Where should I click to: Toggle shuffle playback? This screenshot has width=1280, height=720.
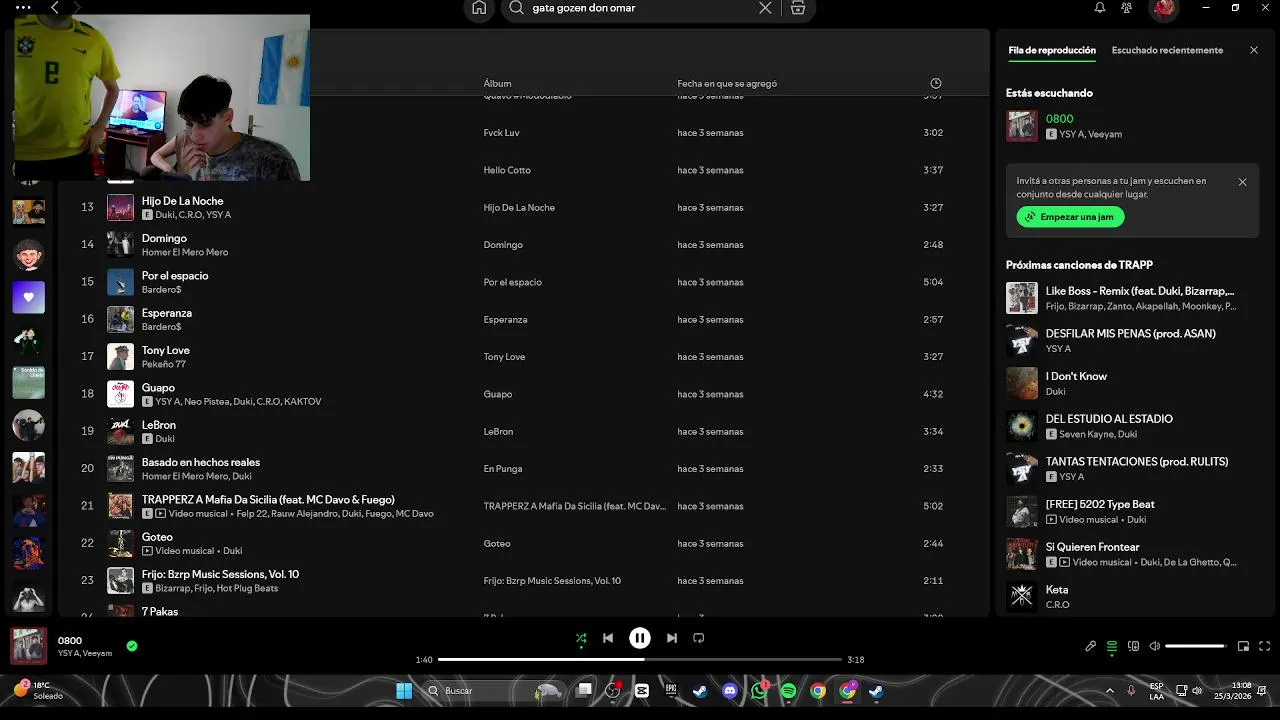(581, 638)
